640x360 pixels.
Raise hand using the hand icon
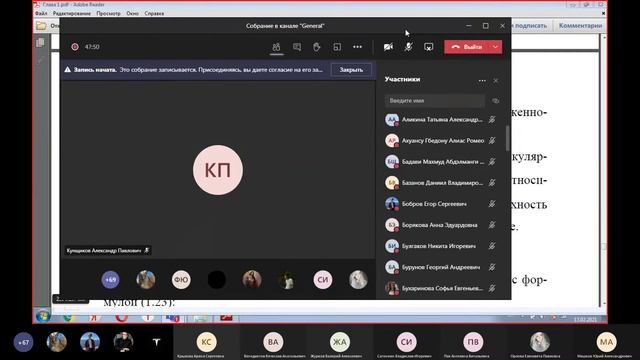(317, 47)
